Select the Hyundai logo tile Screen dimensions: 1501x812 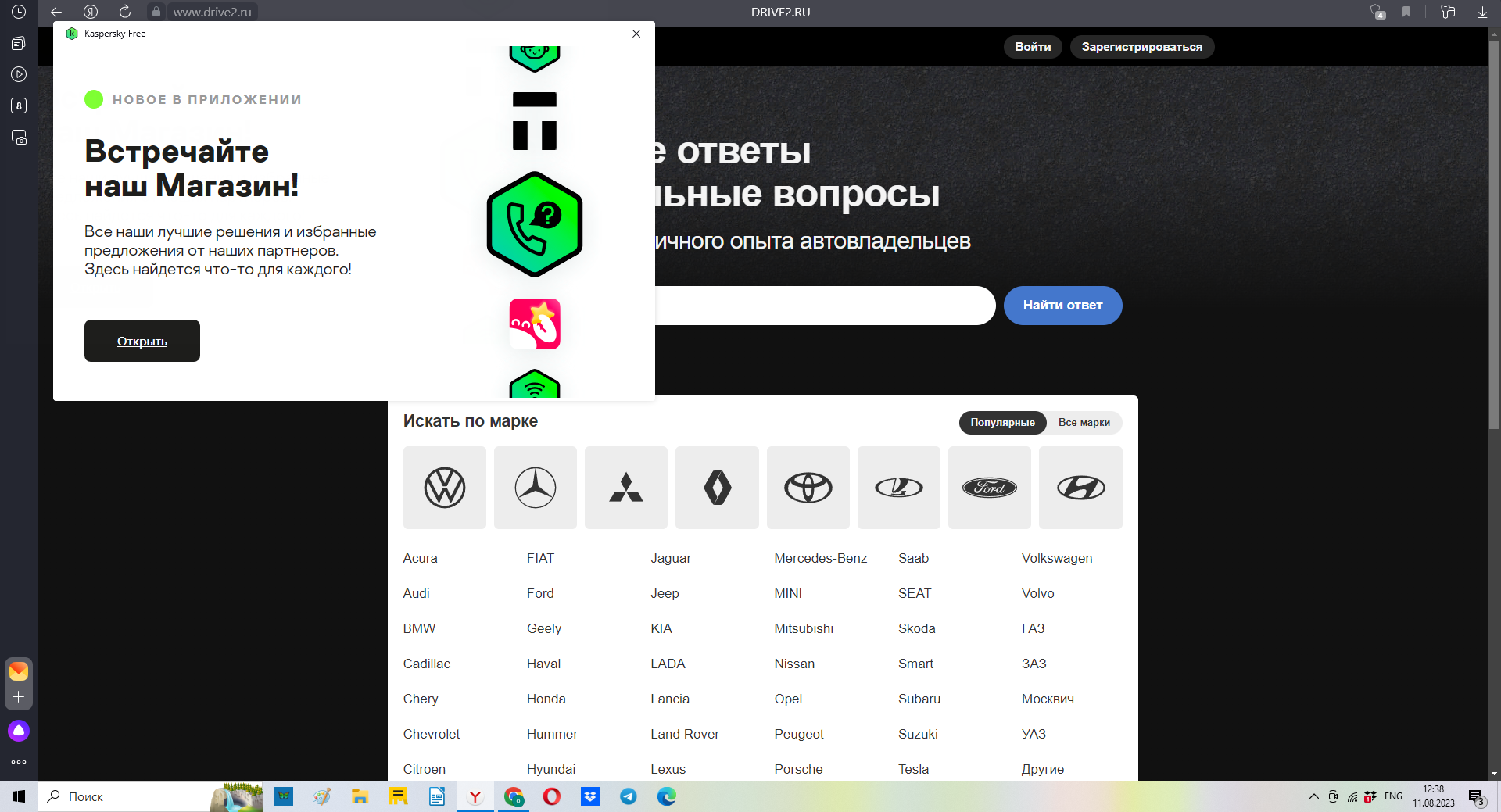1080,488
